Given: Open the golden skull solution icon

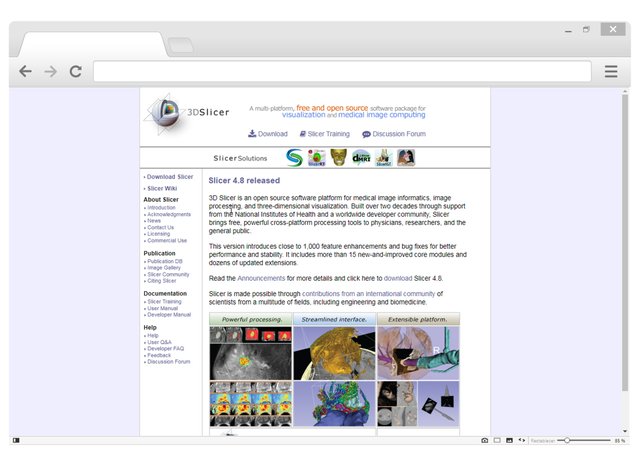Looking at the screenshot, I should point(338,157).
